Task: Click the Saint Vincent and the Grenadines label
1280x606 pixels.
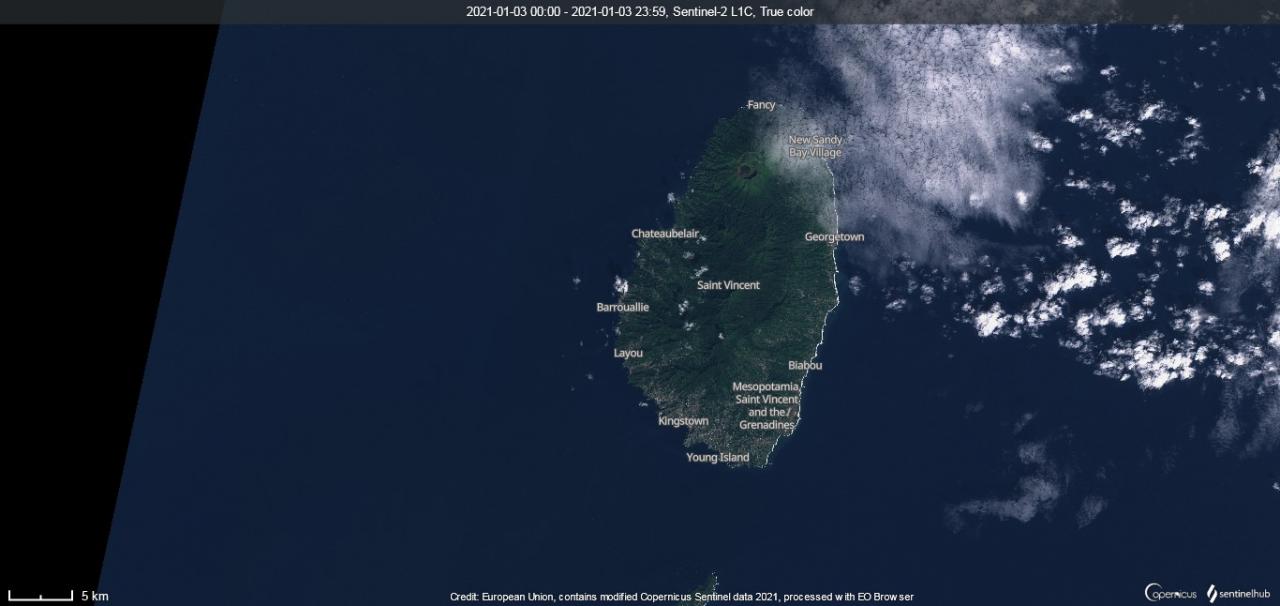Action: click(x=766, y=412)
